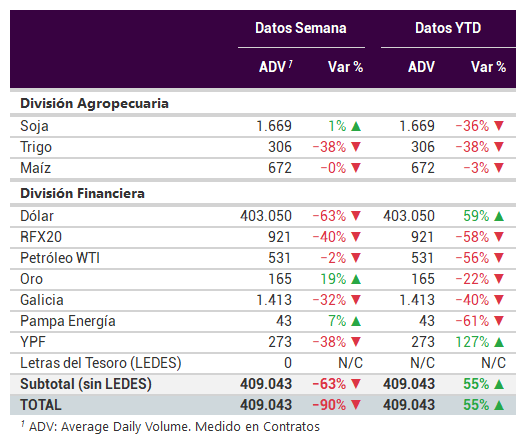
Task: Select the Datos YTD column header
Action: (x=448, y=28)
